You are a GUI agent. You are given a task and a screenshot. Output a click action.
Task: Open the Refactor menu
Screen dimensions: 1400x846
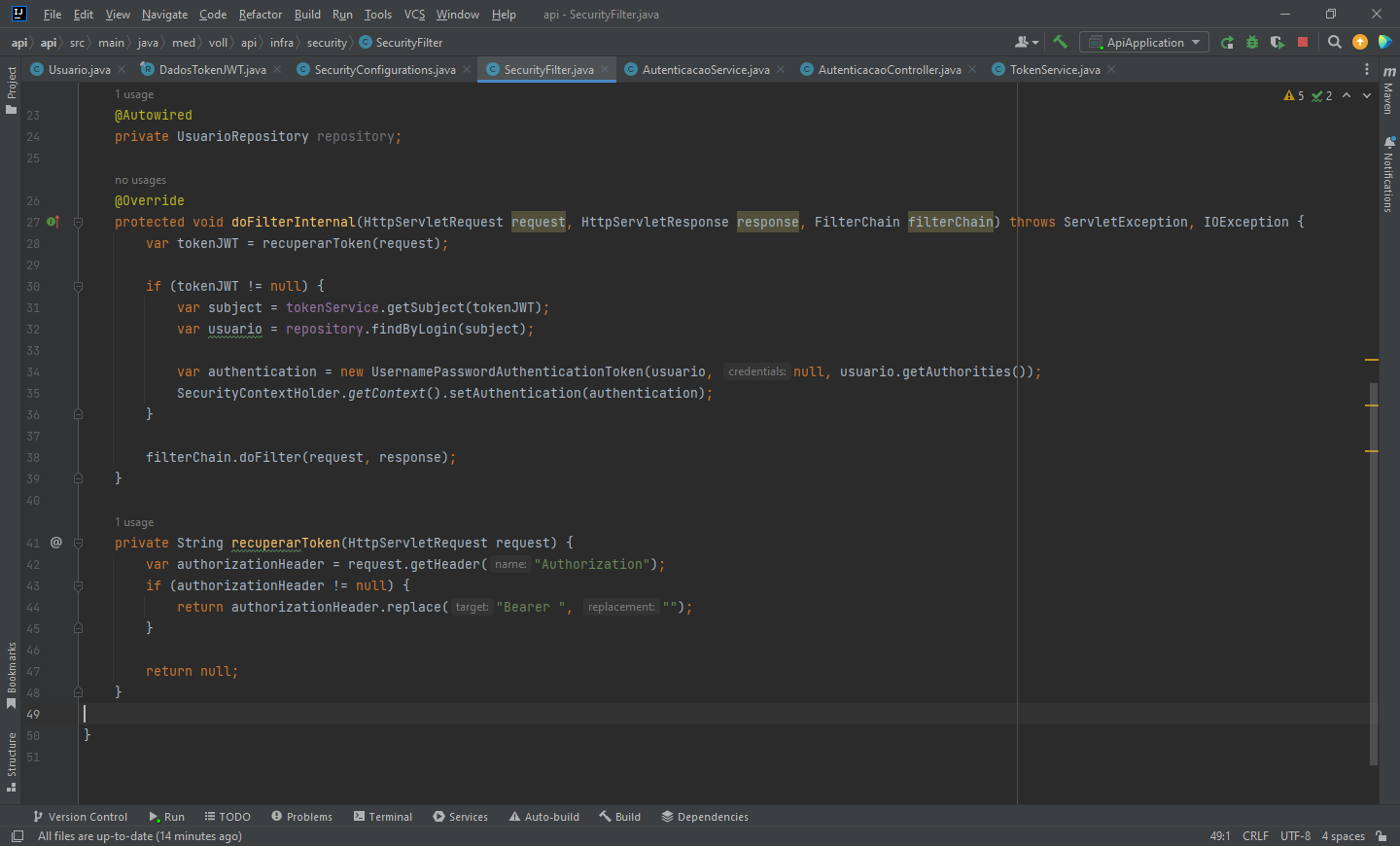(261, 15)
